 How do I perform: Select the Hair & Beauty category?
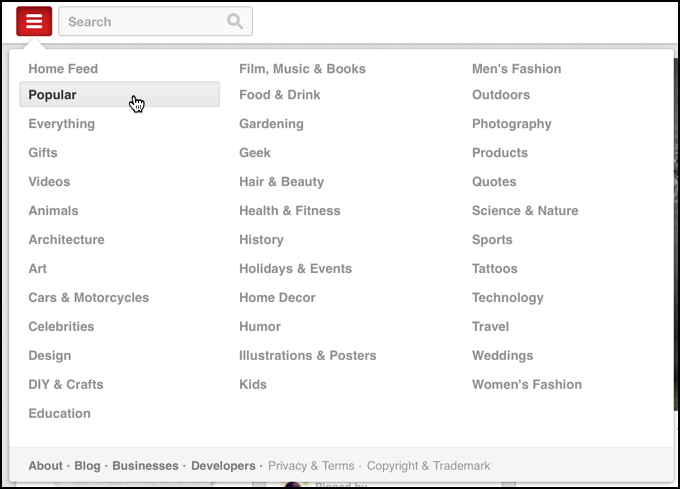coord(281,182)
